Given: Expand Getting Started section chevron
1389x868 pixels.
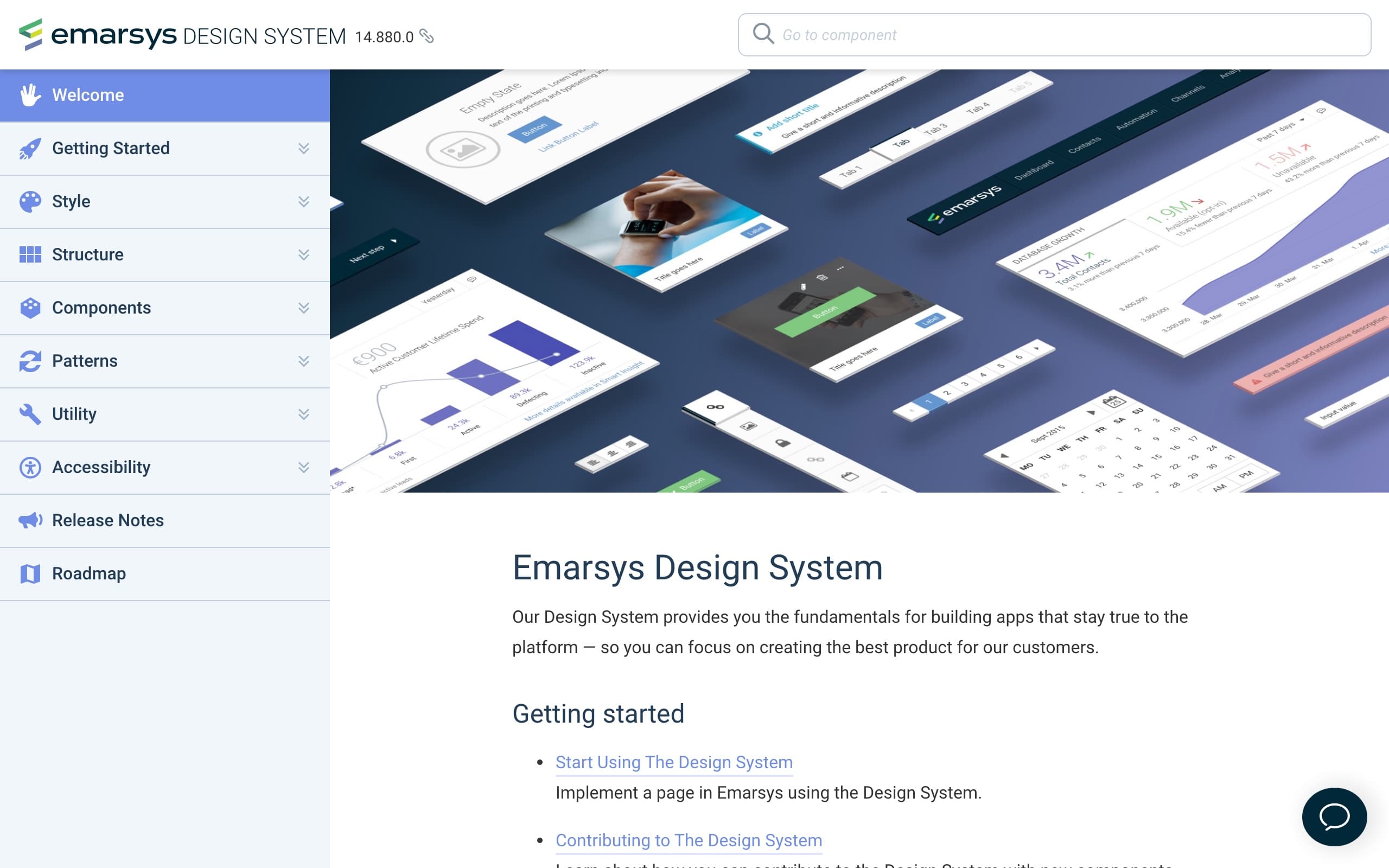Looking at the screenshot, I should (304, 148).
